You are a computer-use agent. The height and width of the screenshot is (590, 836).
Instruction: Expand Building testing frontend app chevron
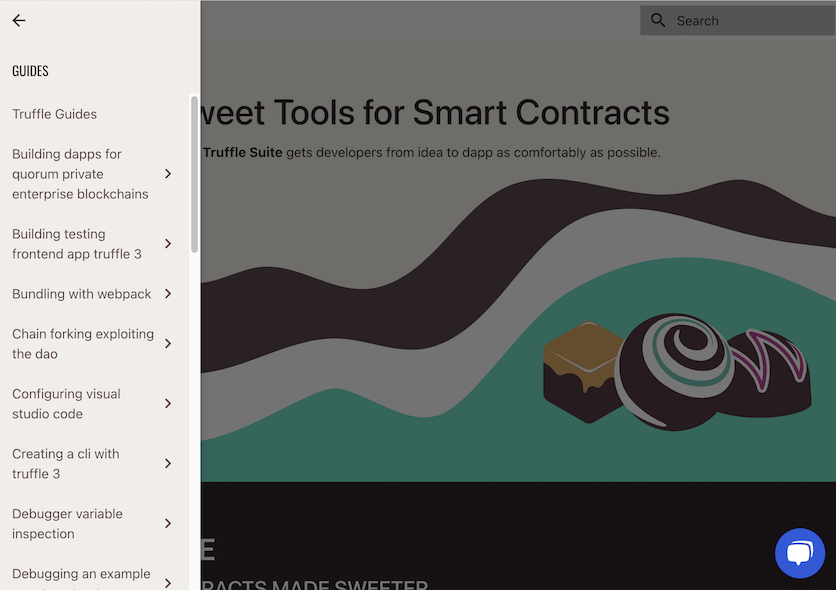(168, 244)
